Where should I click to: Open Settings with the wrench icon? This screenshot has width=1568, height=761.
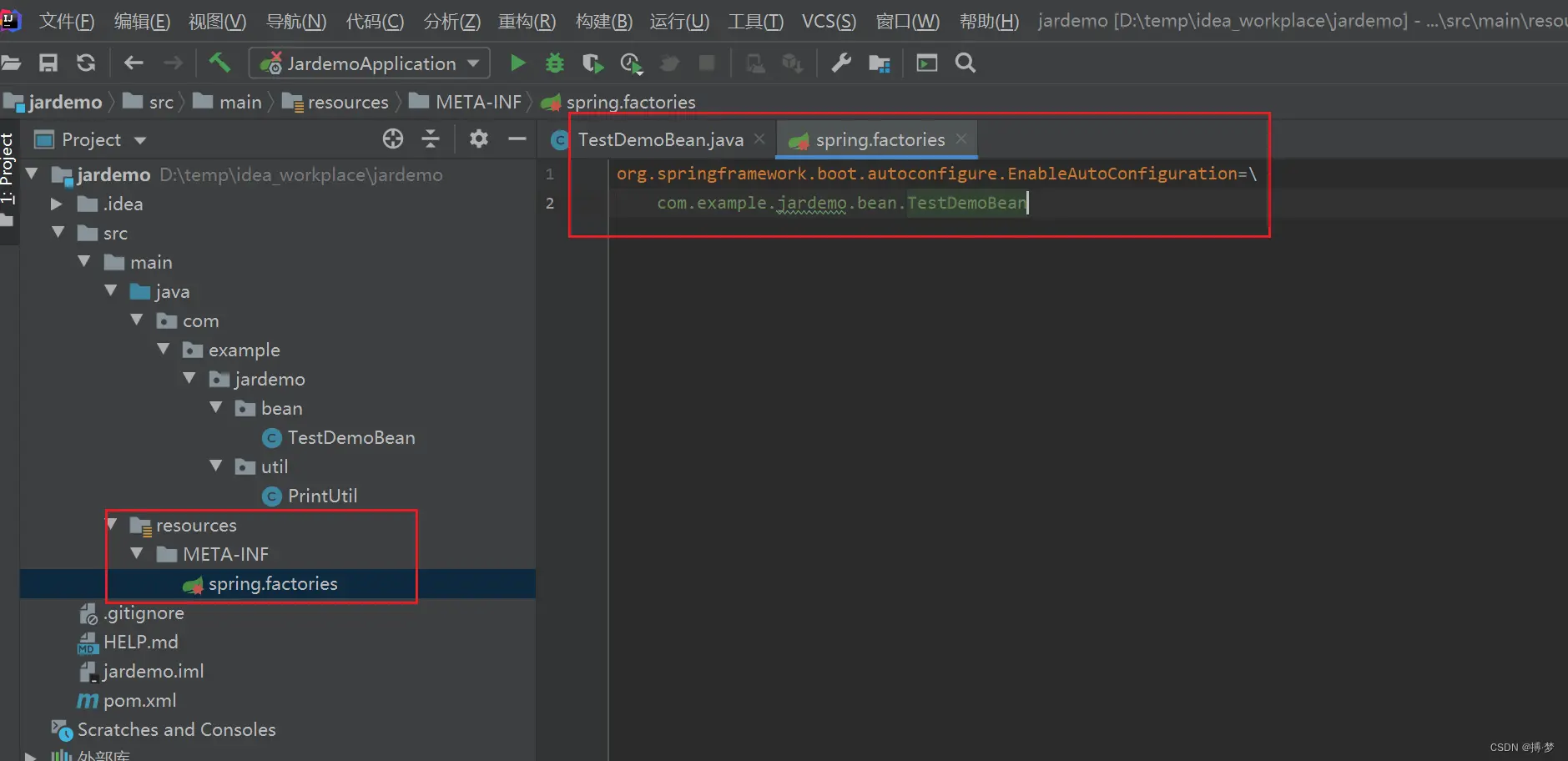840,63
